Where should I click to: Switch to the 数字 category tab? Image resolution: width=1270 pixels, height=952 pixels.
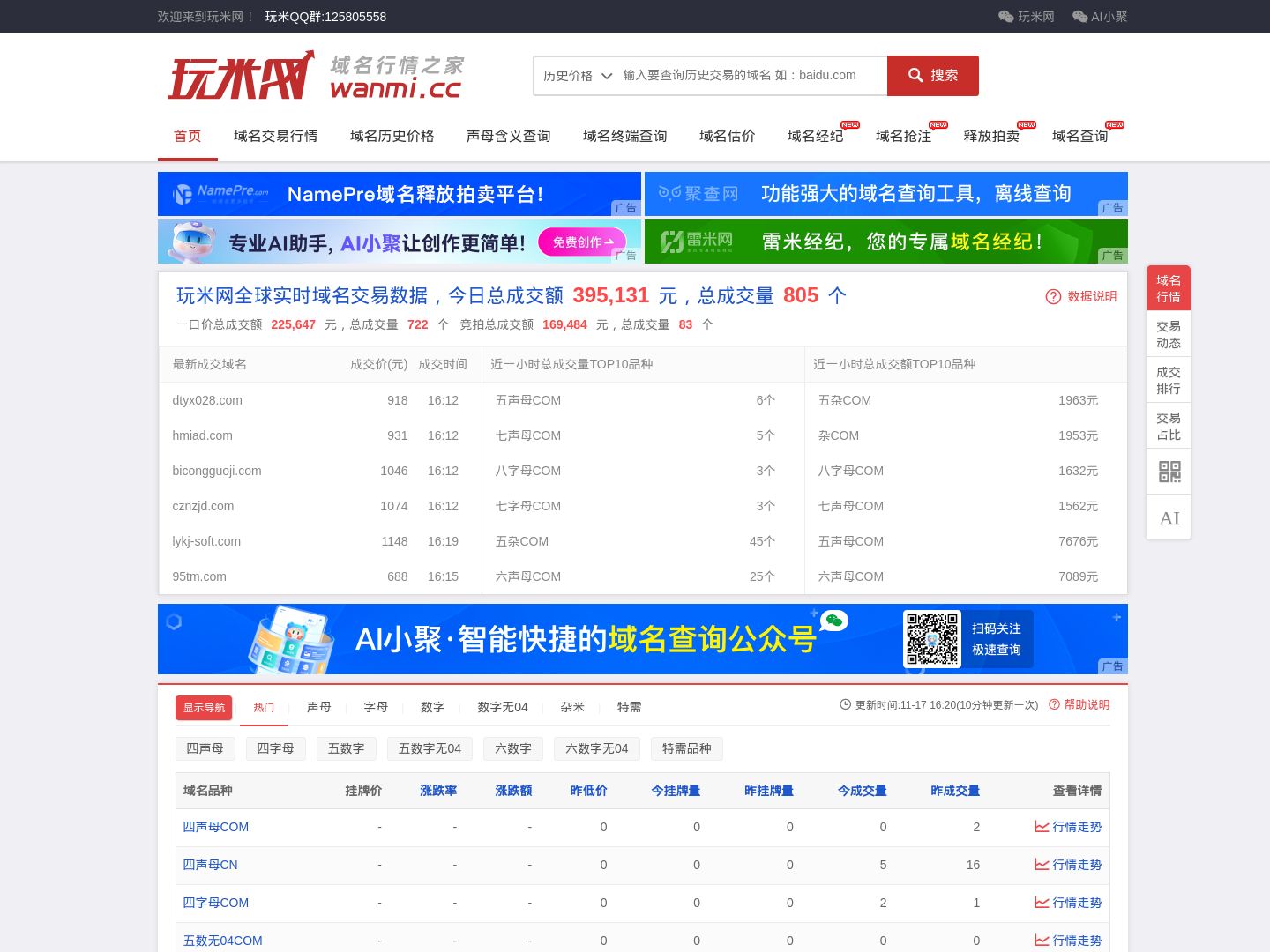point(433,707)
